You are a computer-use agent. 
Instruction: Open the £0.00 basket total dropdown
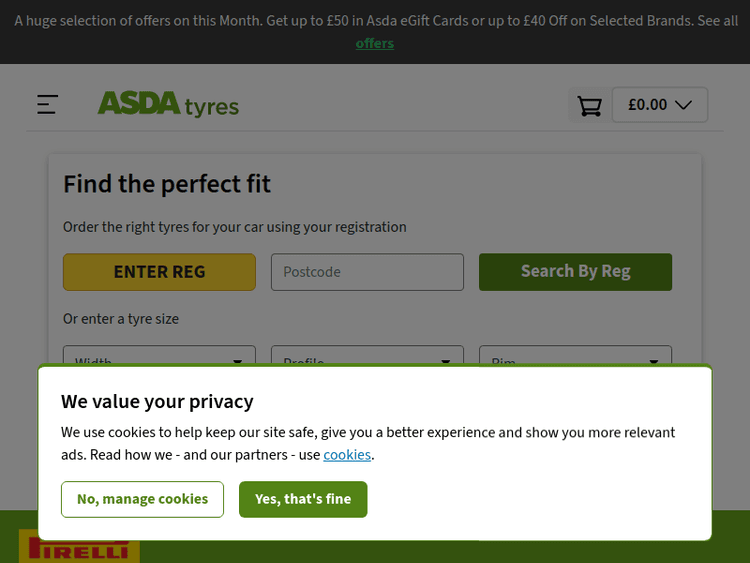(x=659, y=105)
